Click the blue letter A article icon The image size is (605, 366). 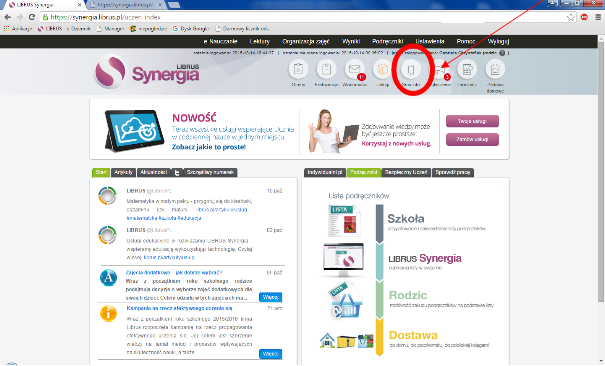(x=108, y=277)
